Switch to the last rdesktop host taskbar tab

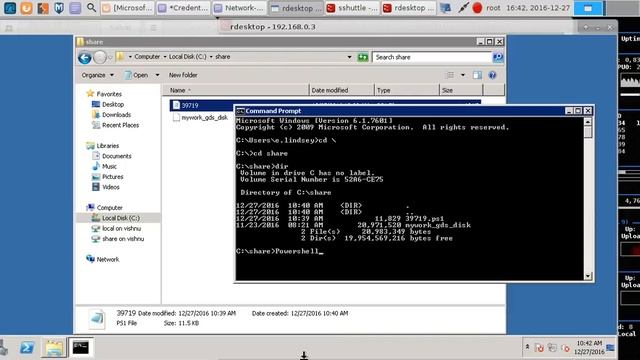pos(408,8)
